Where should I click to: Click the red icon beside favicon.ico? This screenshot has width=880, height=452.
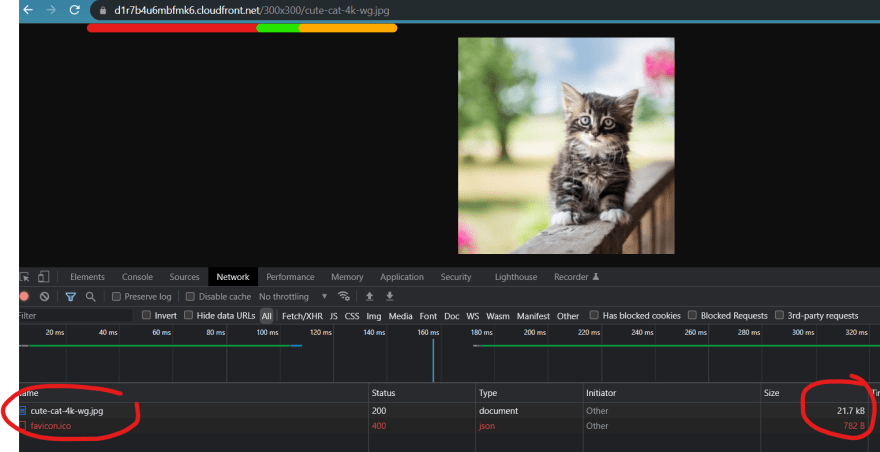click(23, 426)
